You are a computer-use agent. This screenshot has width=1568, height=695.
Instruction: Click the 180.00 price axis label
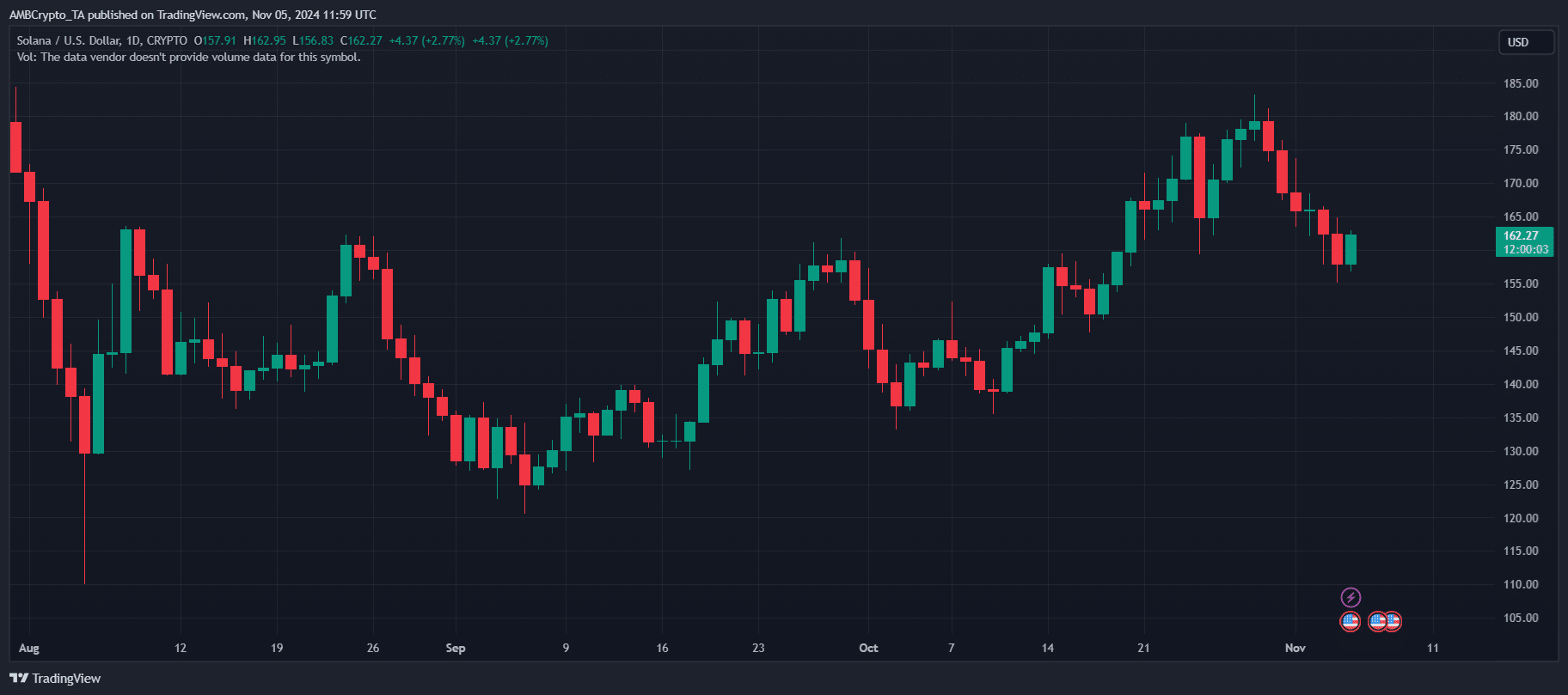tap(1521, 116)
